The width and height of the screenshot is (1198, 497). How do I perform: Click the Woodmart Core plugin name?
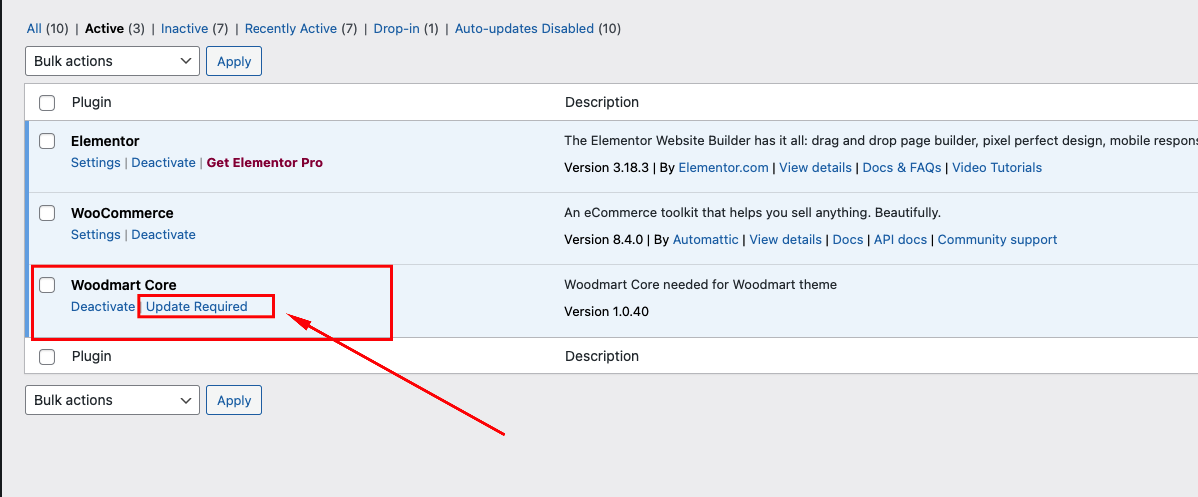click(x=124, y=285)
